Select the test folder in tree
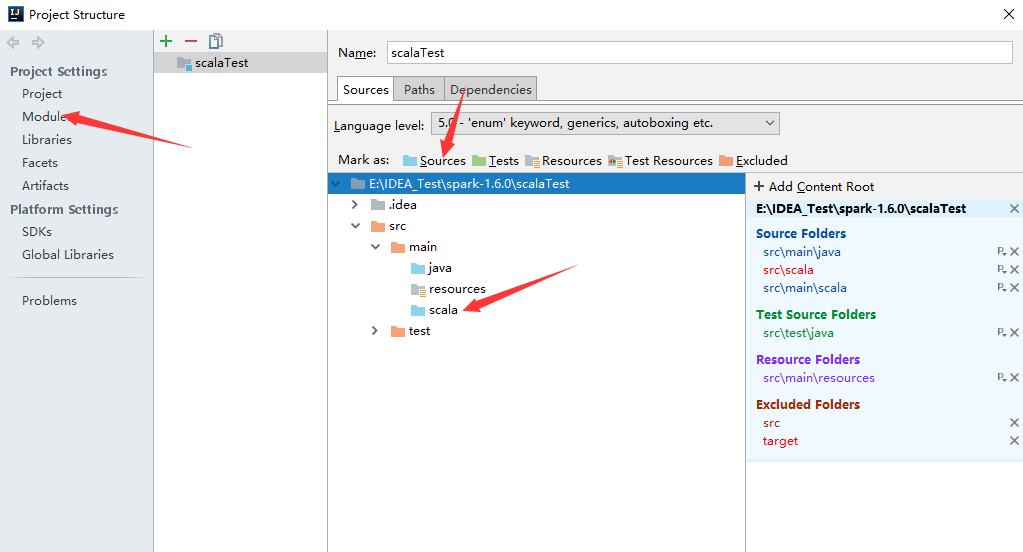This screenshot has width=1023, height=552. click(x=410, y=331)
